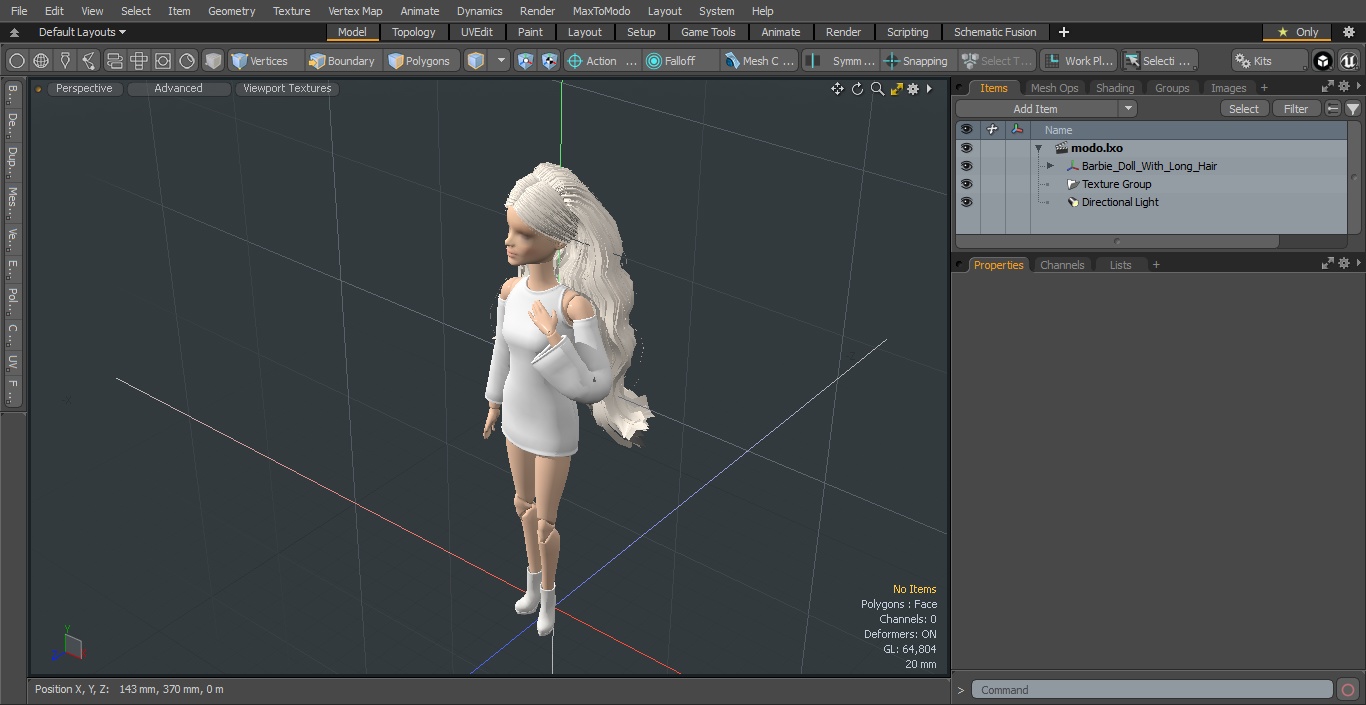
Task: Maximize the viewport with the orange arrows
Action: coord(896,89)
